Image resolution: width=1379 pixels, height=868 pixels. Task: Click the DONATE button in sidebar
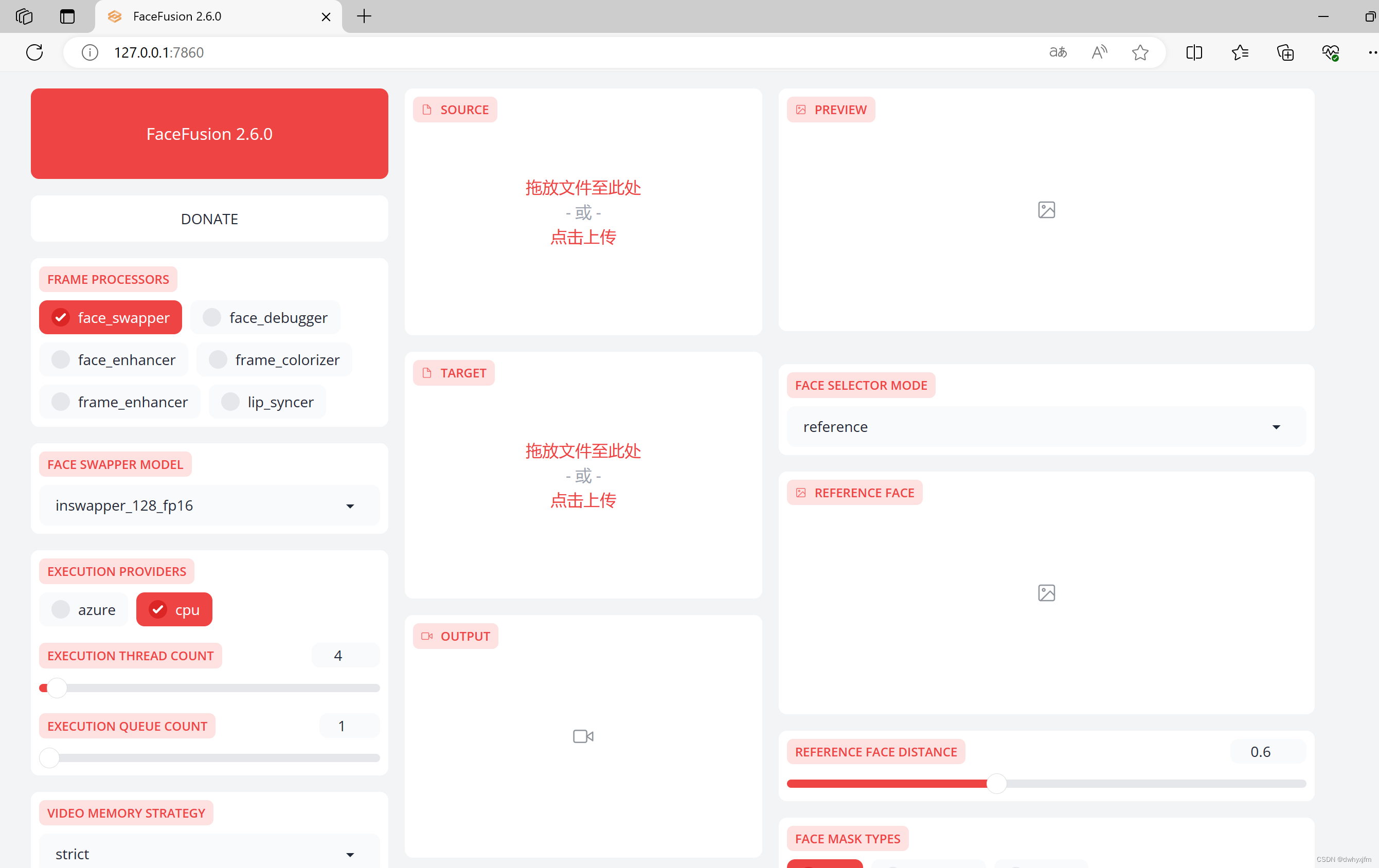coord(210,219)
